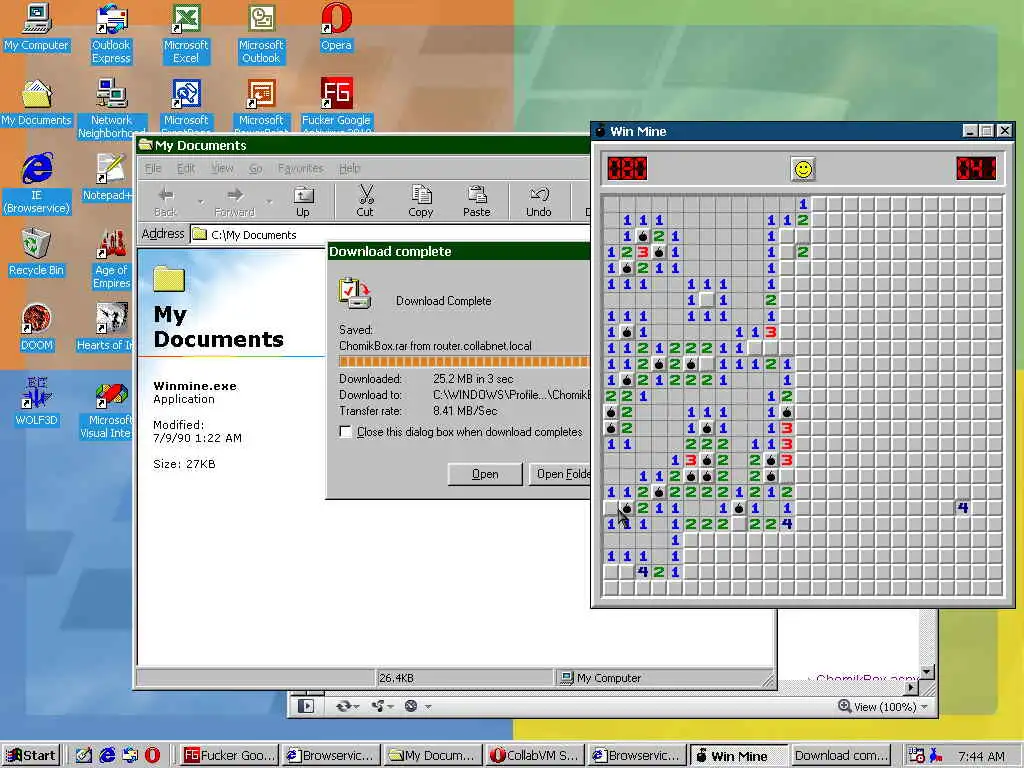This screenshot has width=1024, height=768.
Task: Select the Microsoft Visual InterDev desktop icon
Action: pyautogui.click(x=107, y=409)
